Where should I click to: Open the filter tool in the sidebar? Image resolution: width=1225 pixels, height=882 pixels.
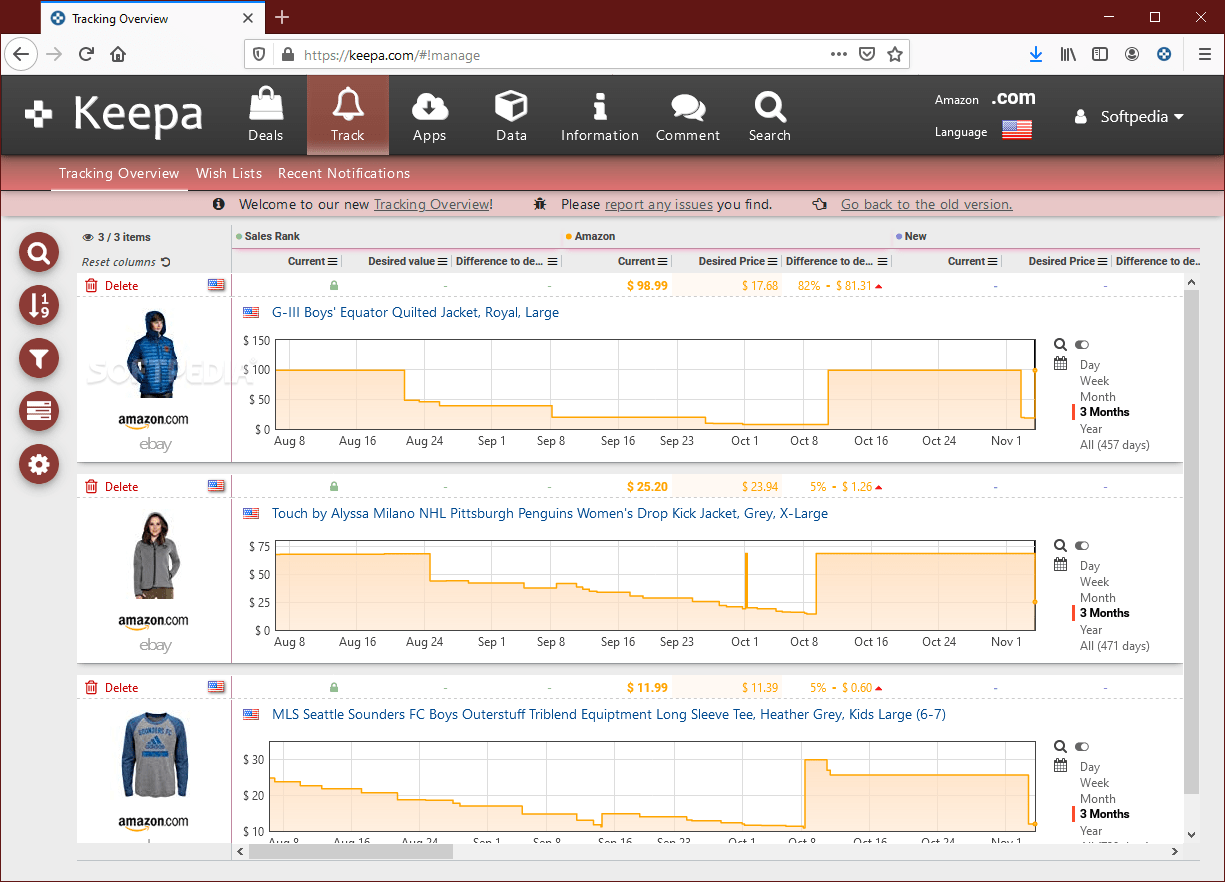coord(38,358)
